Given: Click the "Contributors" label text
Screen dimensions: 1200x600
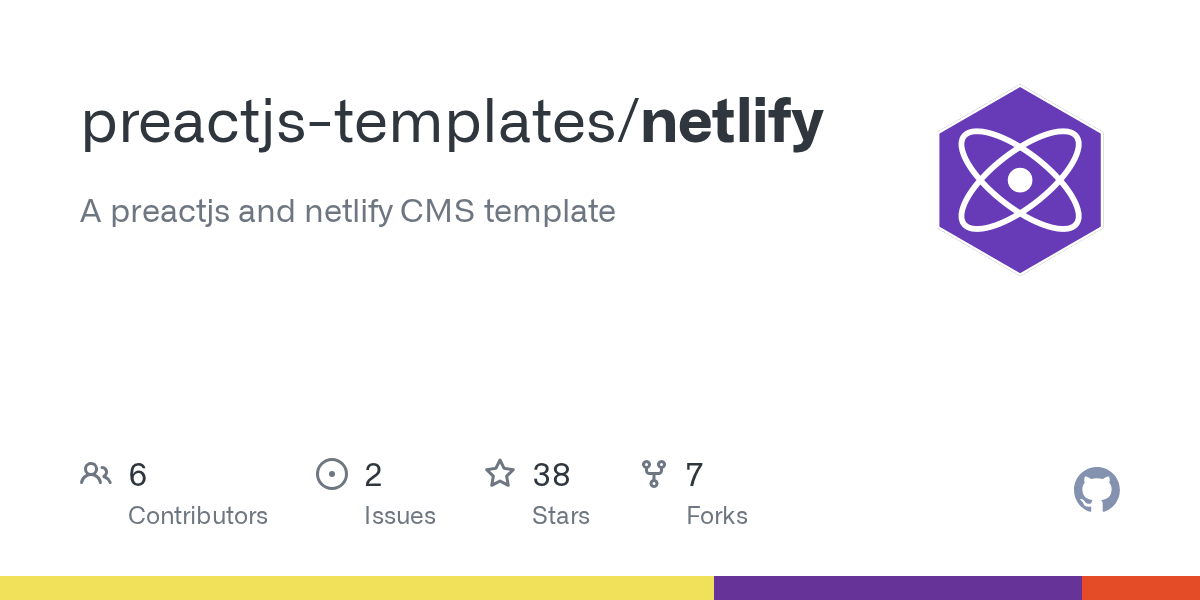Looking at the screenshot, I should pos(198,516).
